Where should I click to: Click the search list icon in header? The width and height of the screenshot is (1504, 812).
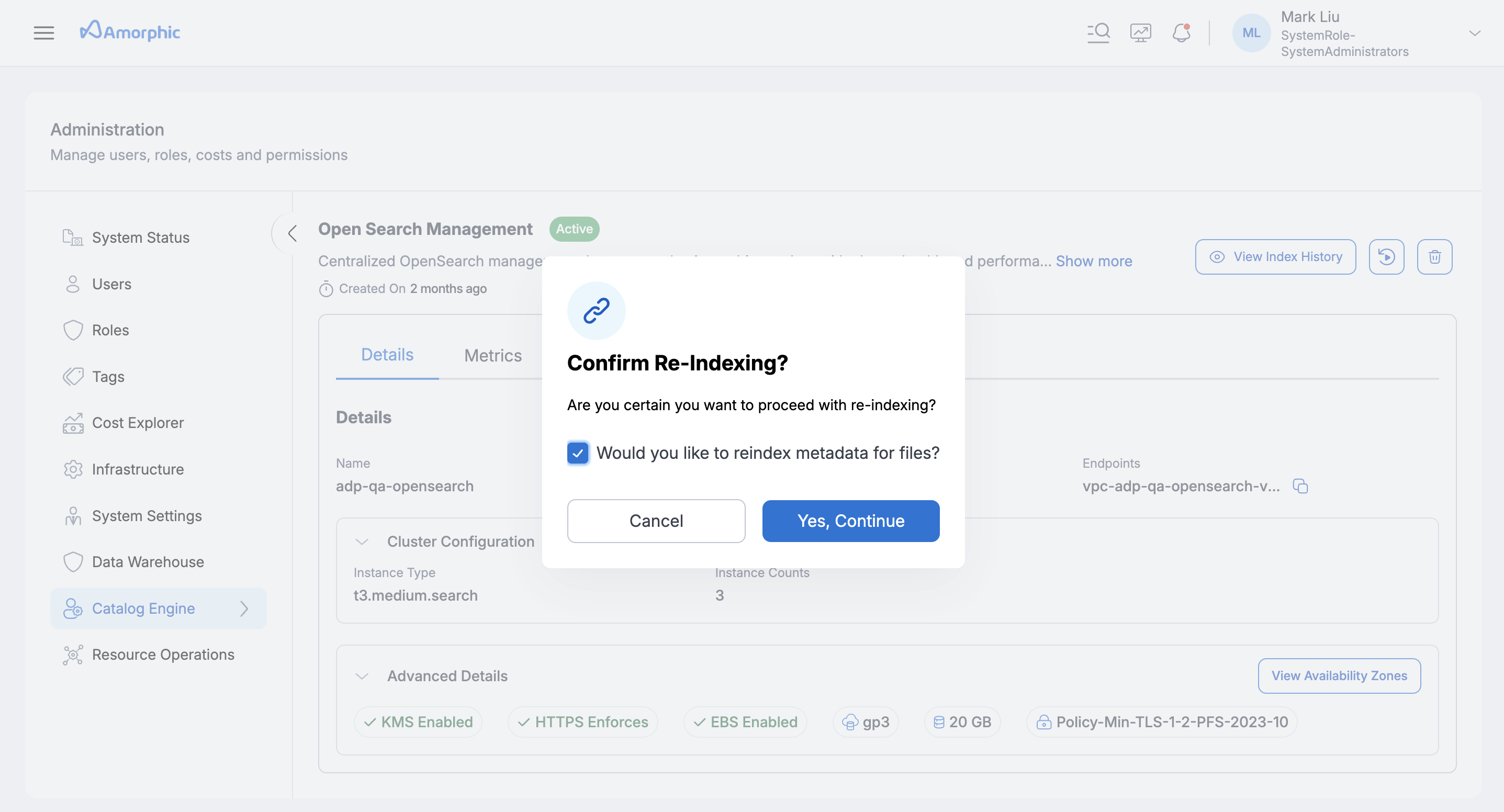1098,32
